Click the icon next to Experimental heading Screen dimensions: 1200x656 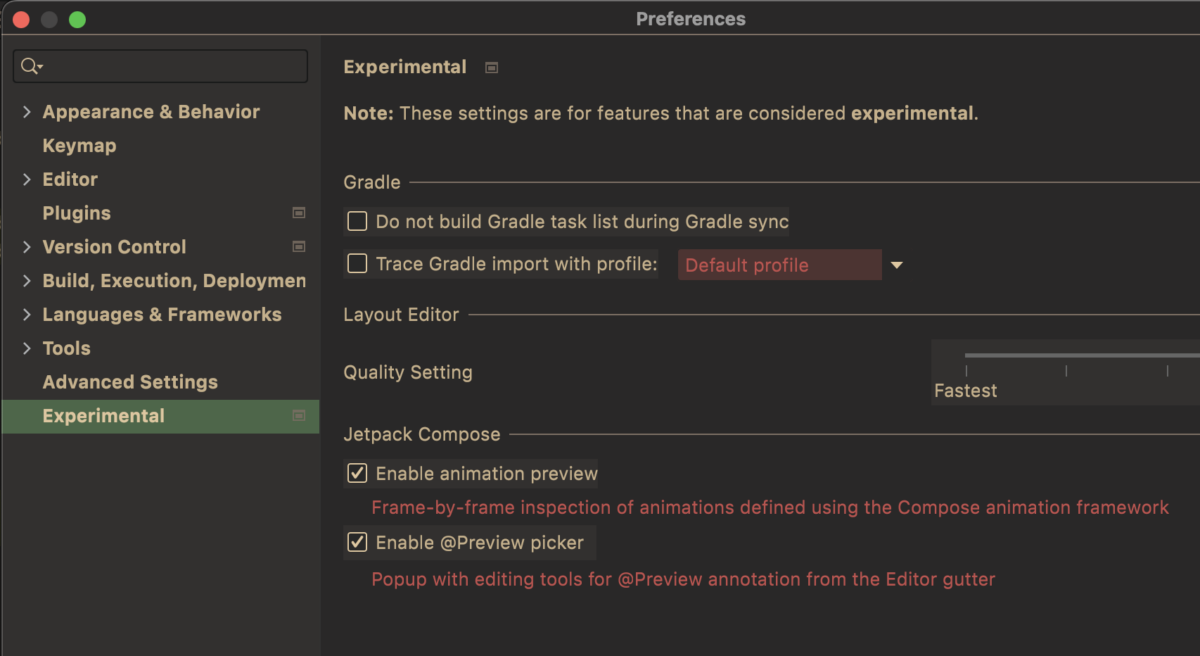[491, 68]
